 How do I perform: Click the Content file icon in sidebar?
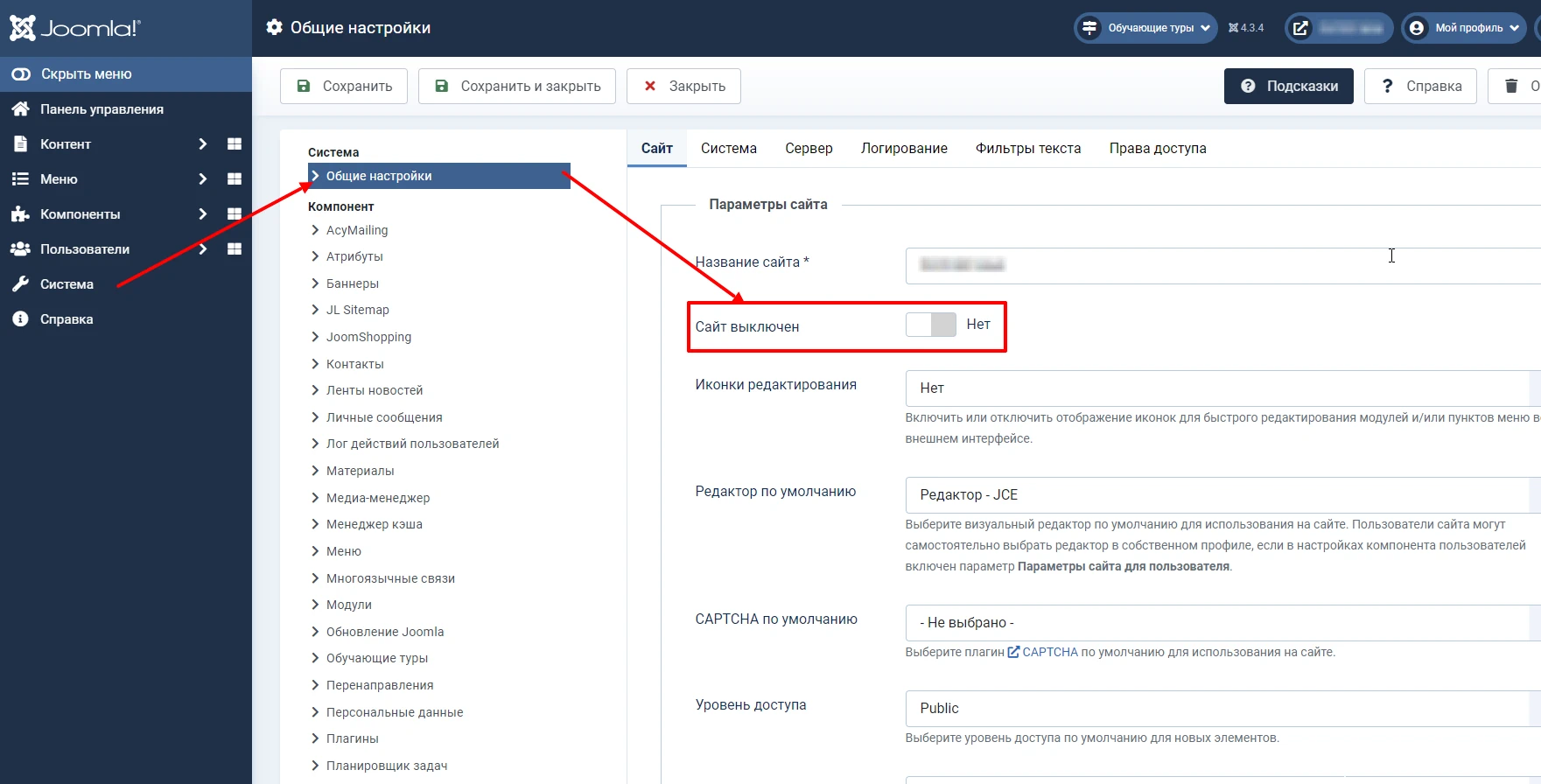tap(20, 143)
